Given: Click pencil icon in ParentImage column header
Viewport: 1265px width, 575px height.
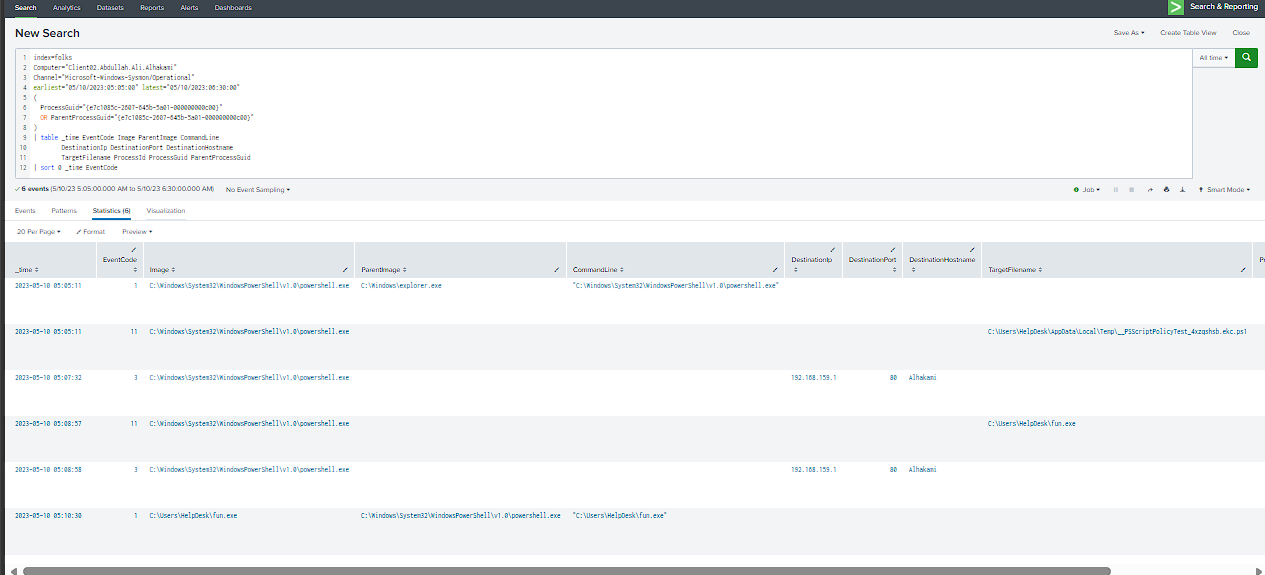Looking at the screenshot, I should 556,270.
